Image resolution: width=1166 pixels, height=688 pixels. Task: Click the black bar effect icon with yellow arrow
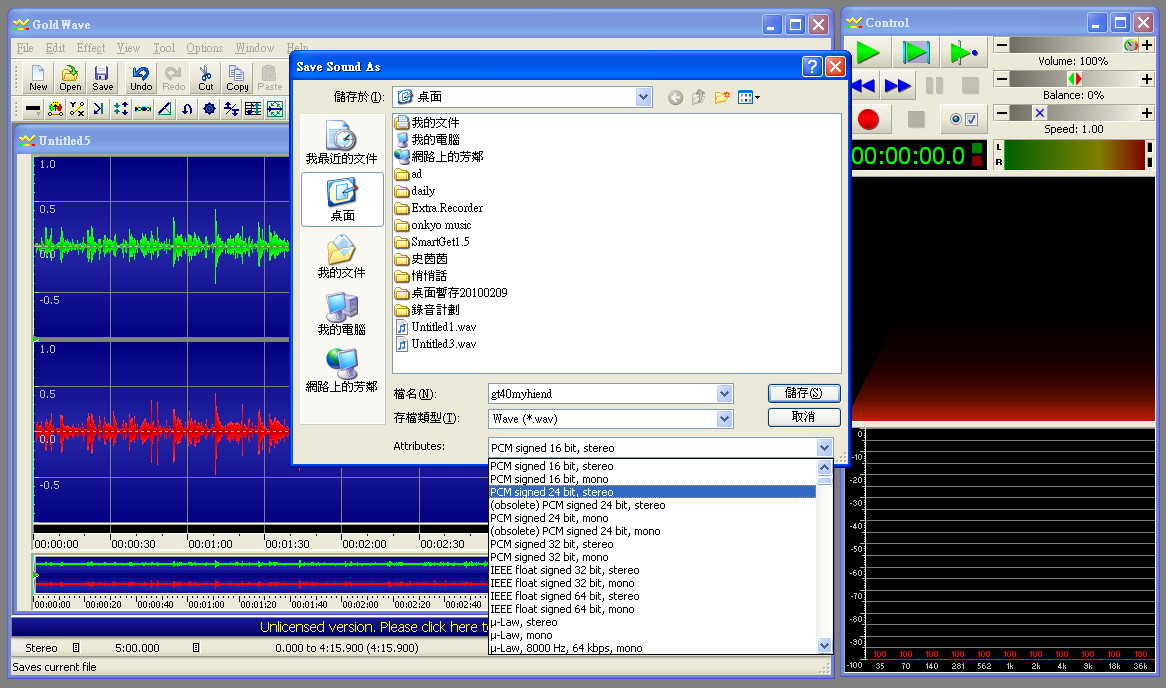pos(33,109)
